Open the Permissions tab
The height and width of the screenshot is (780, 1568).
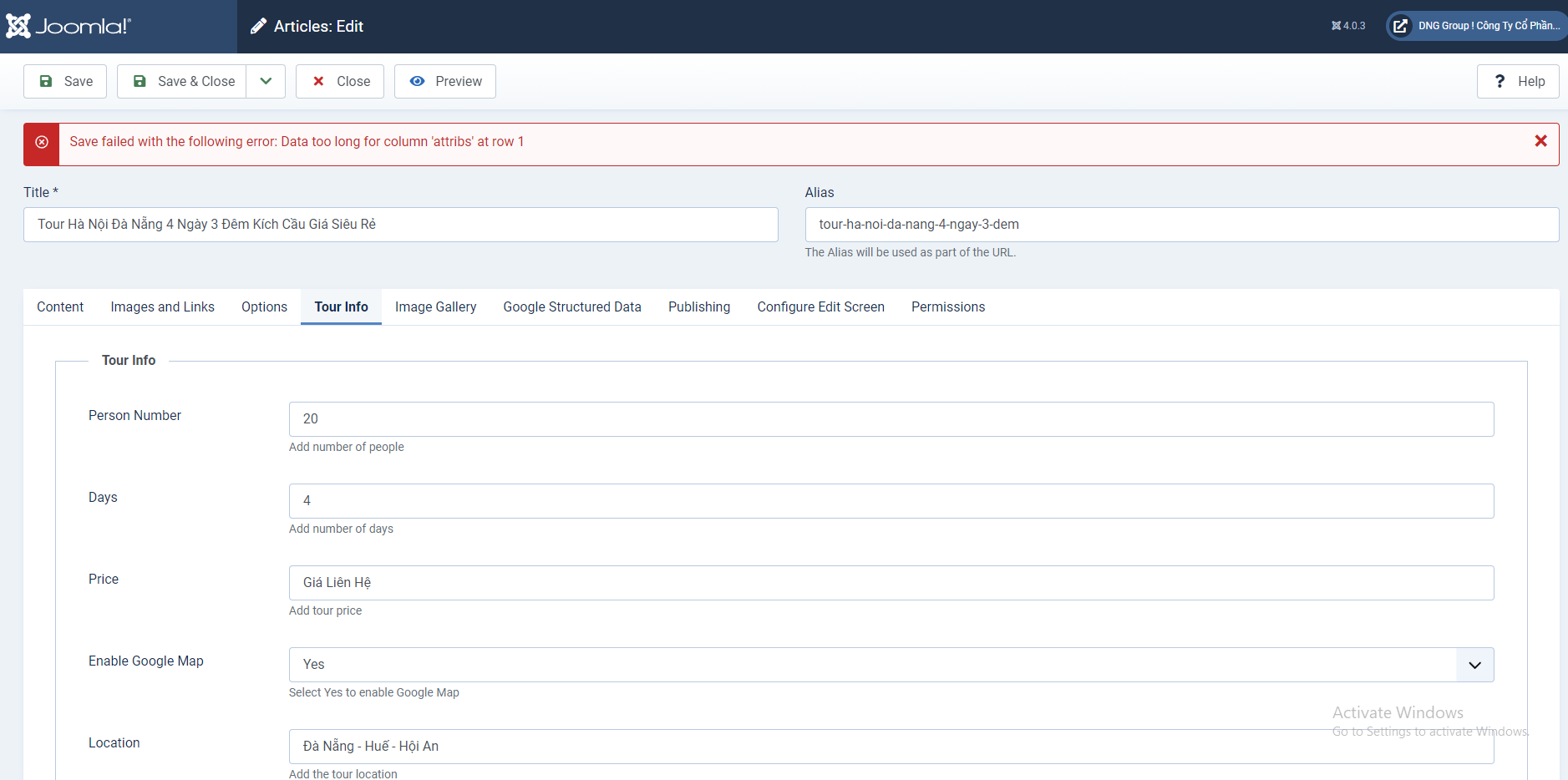947,306
